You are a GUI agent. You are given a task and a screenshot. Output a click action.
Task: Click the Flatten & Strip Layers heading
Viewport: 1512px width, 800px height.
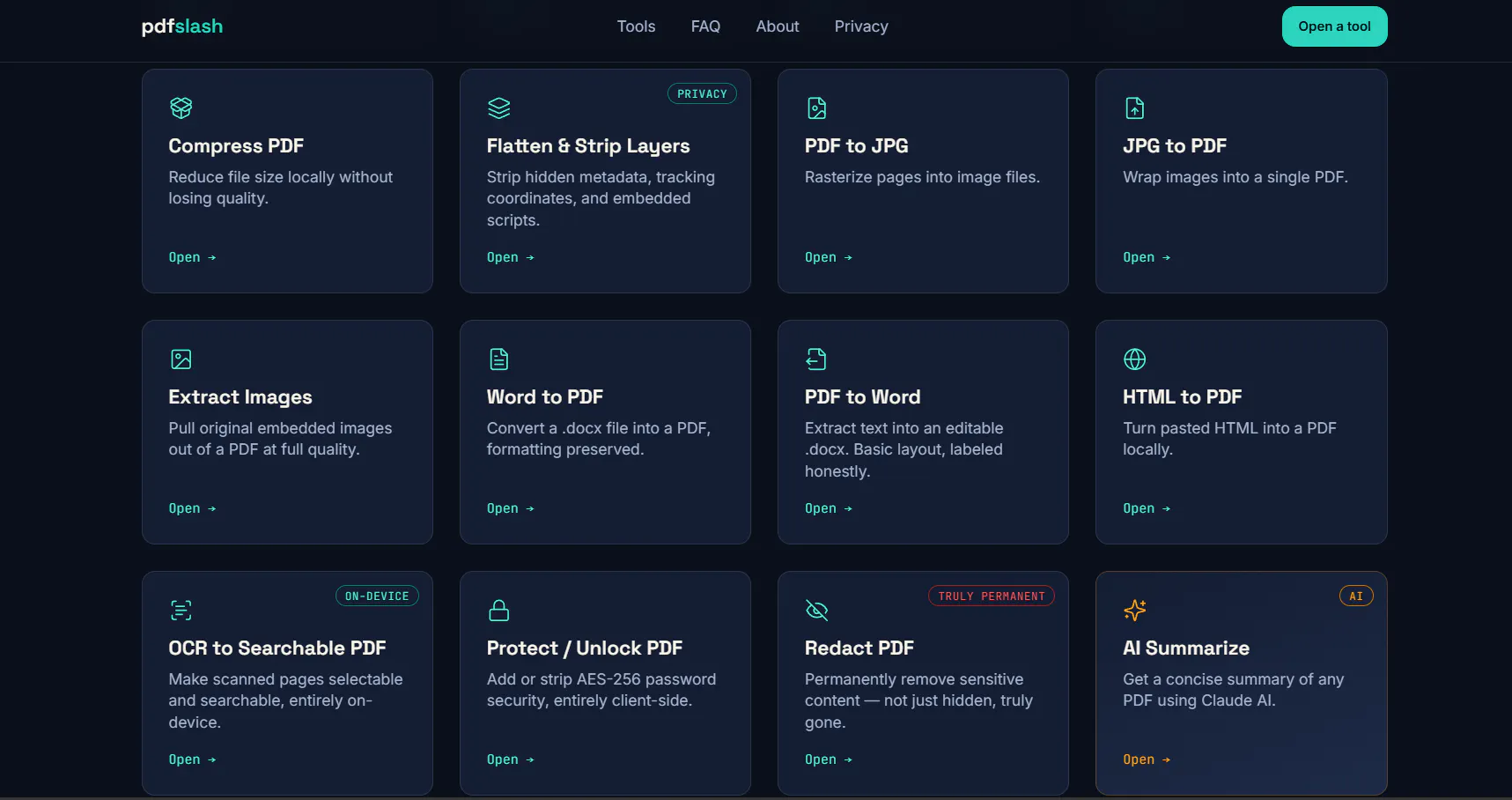(588, 146)
